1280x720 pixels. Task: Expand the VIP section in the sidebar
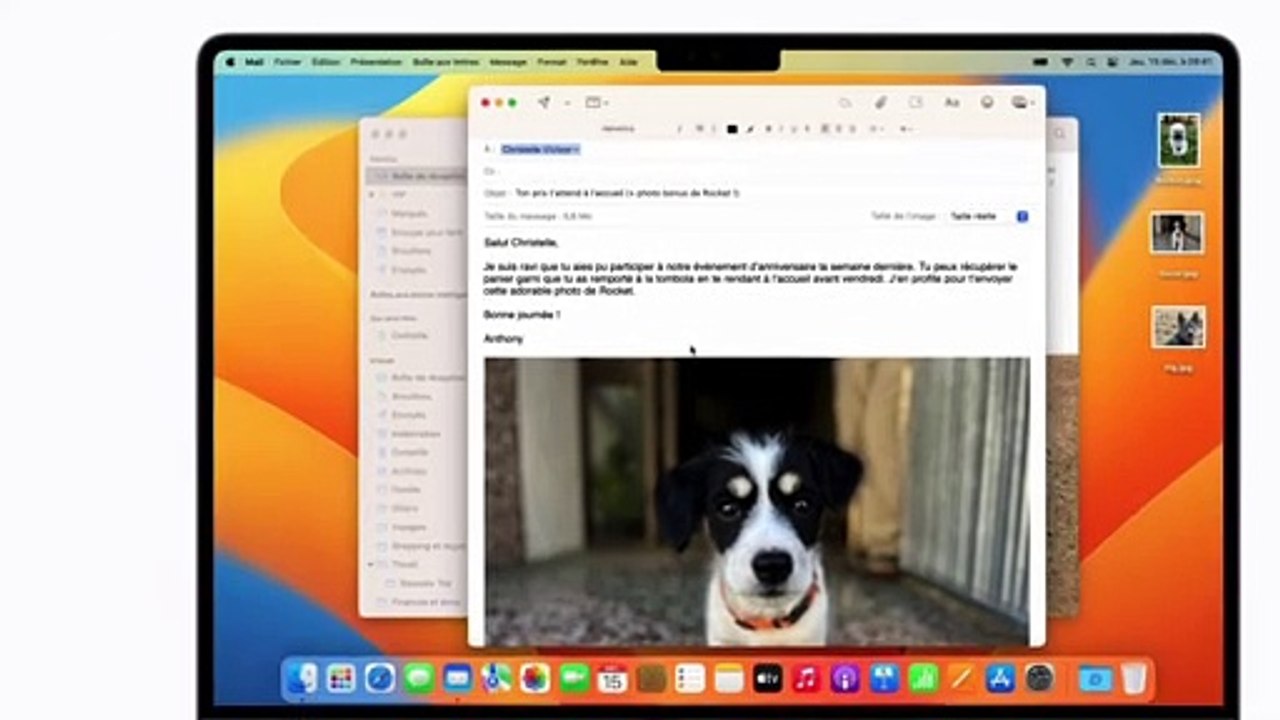tap(374, 195)
